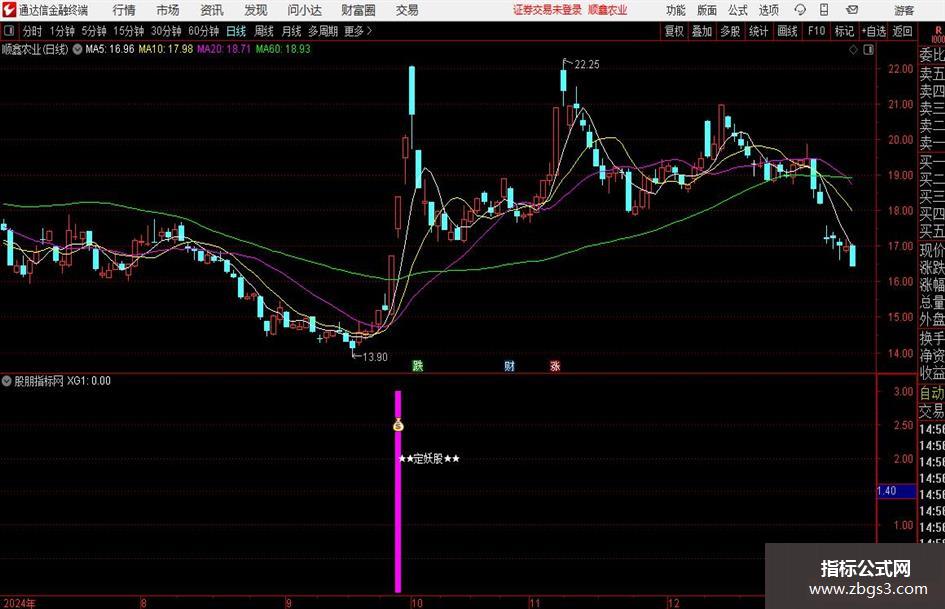This screenshot has width=945, height=609.
Task: Click the 游客 guest account label
Action: click(x=903, y=10)
